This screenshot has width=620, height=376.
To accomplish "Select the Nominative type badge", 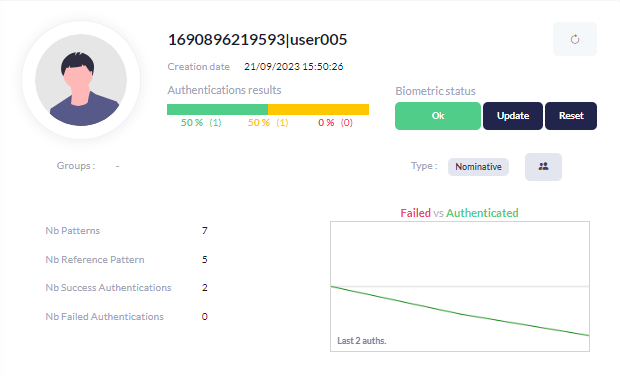I will coord(478,167).
